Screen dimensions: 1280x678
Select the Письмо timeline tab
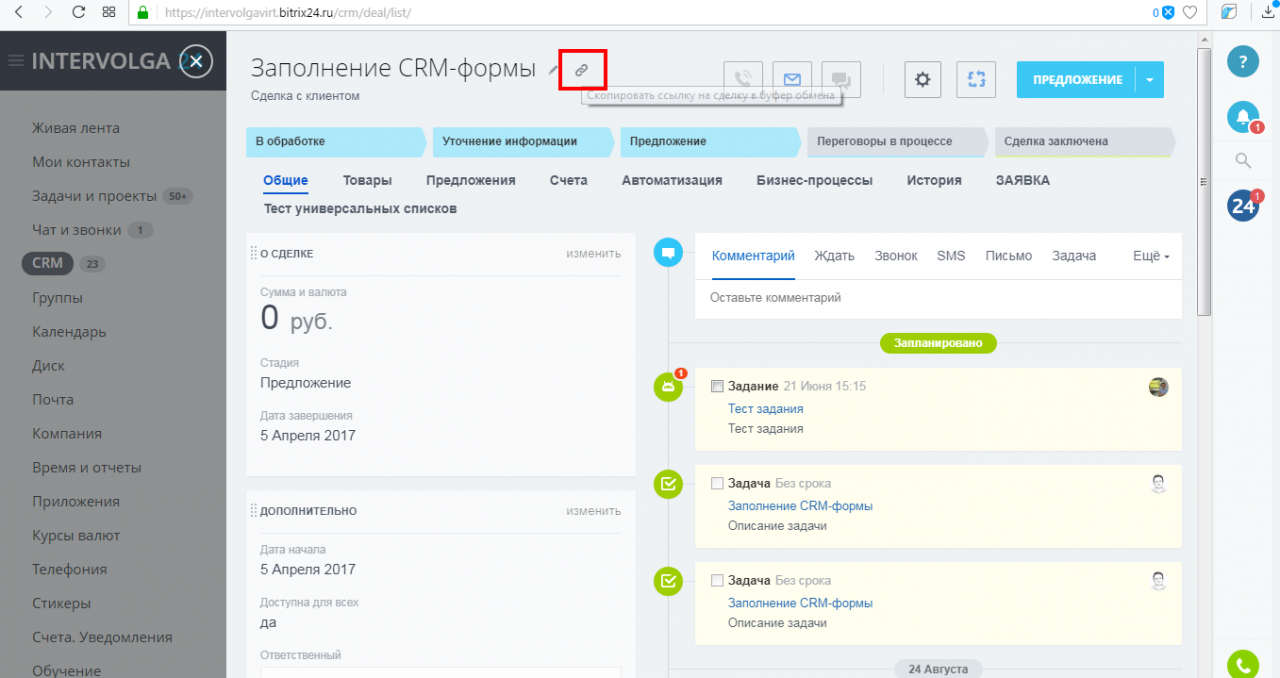tap(1008, 256)
